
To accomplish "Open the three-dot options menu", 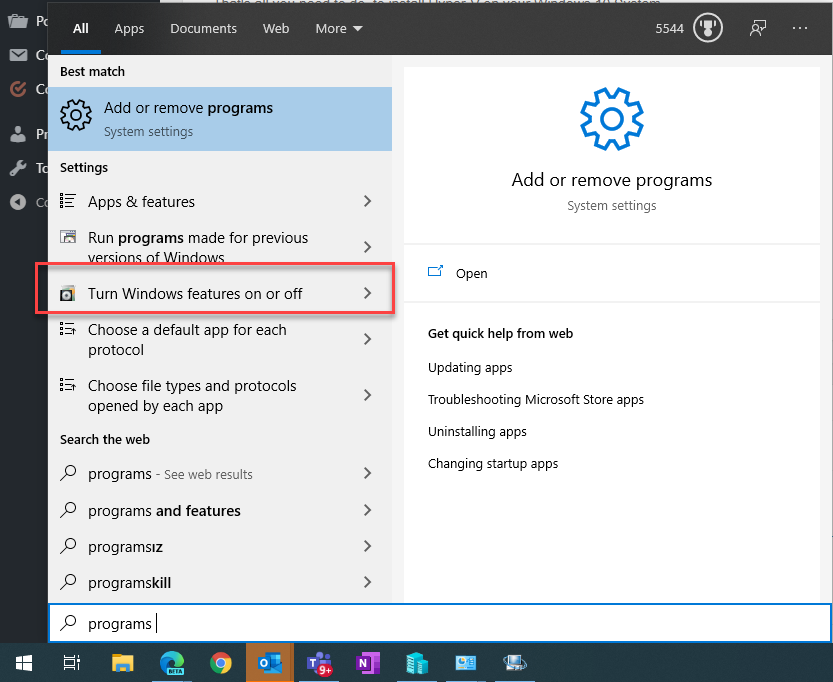I will (x=799, y=29).
